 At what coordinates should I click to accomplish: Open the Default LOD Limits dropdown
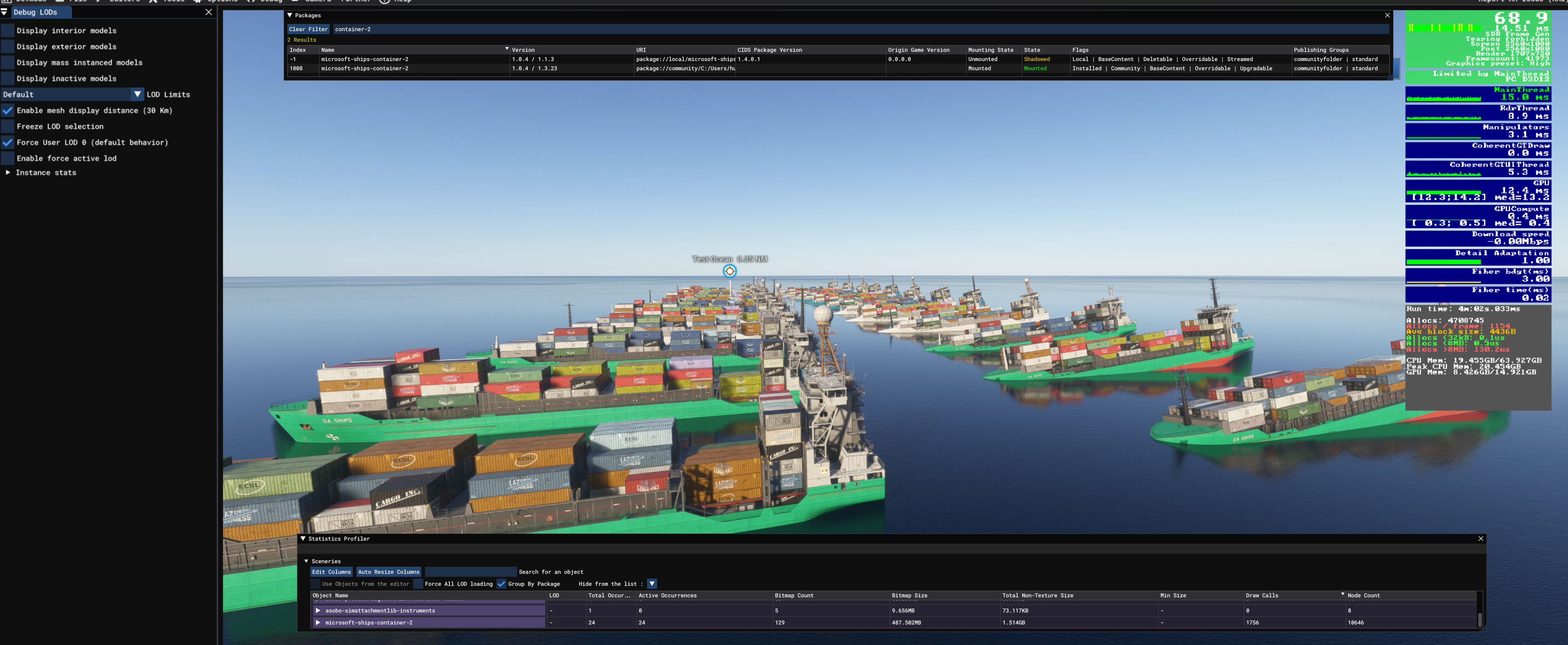pos(137,94)
